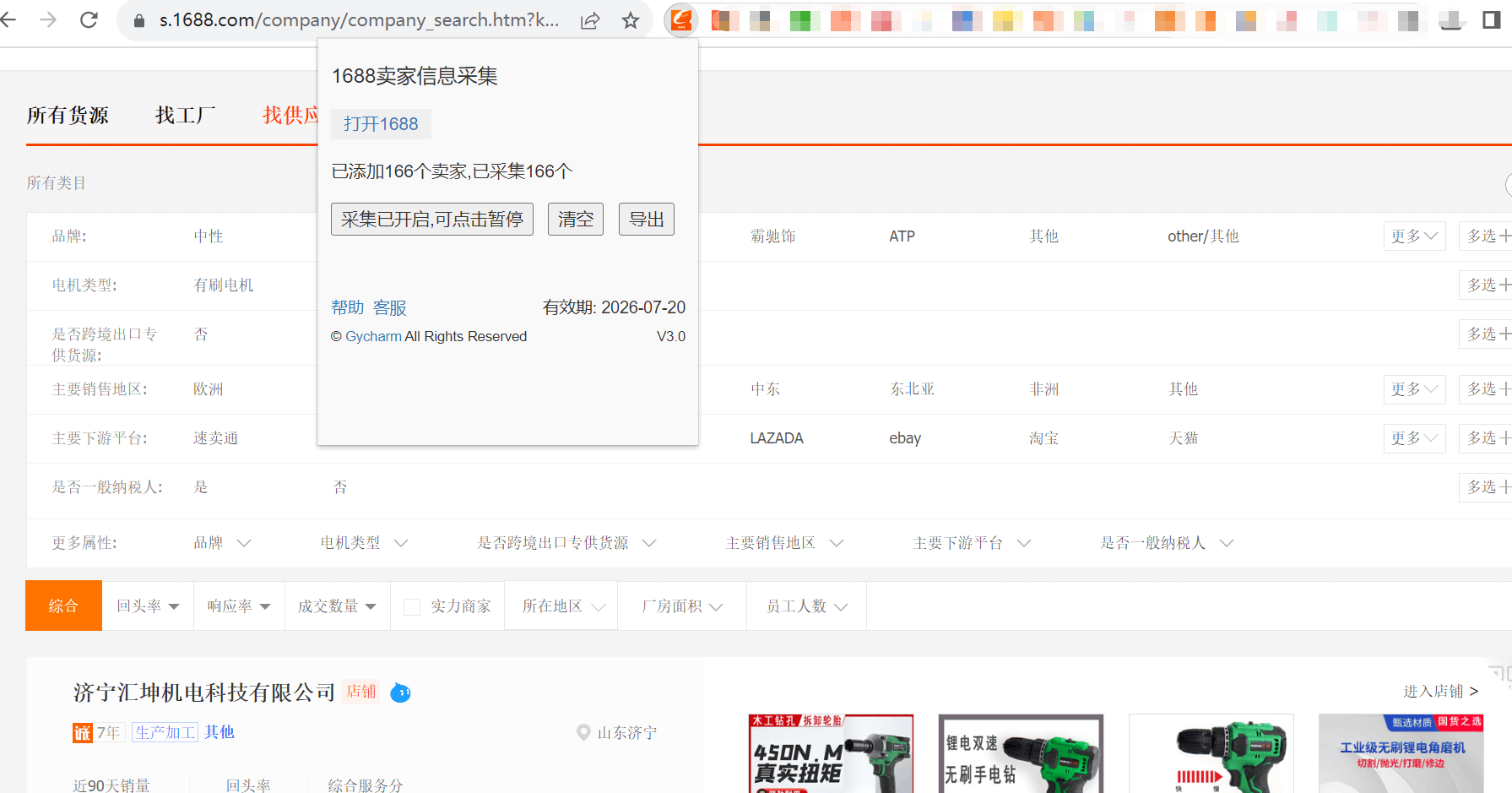Viewport: 1512px width, 793px height.
Task: Click 多选 in the 电机类型 row
Action: coord(1486,285)
